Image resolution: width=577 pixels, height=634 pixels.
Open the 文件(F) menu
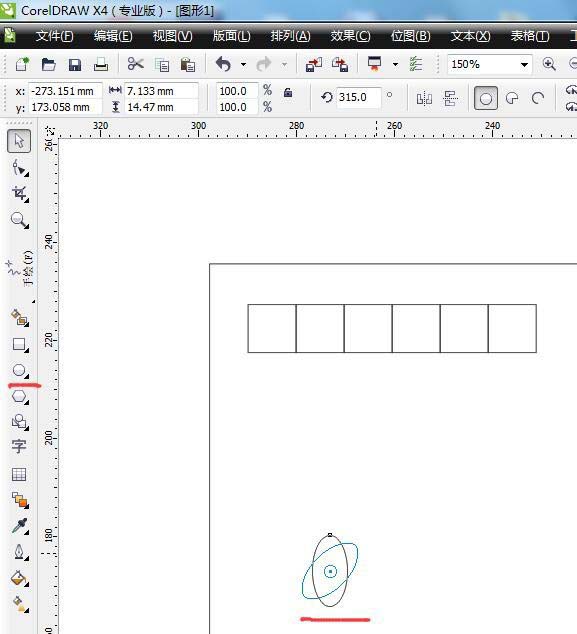point(55,36)
